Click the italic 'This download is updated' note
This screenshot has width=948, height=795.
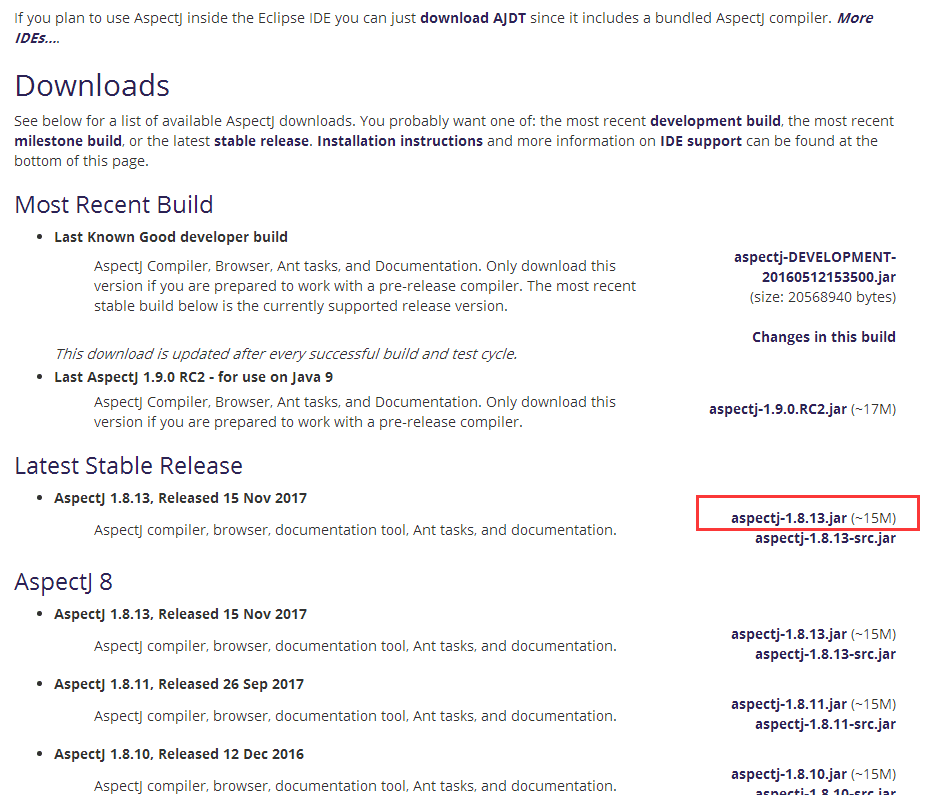click(x=286, y=354)
